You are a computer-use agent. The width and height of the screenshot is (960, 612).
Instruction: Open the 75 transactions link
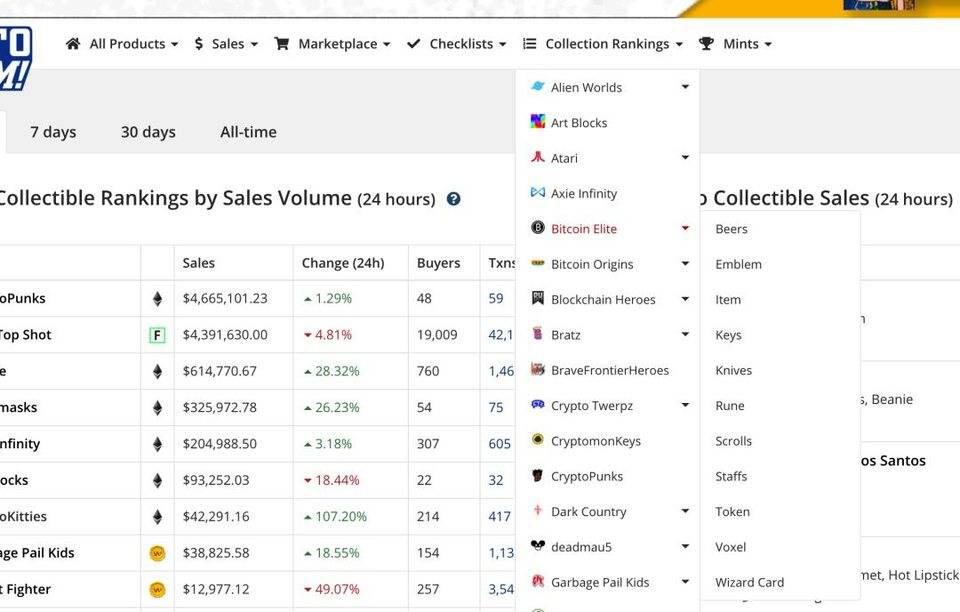[x=496, y=408]
